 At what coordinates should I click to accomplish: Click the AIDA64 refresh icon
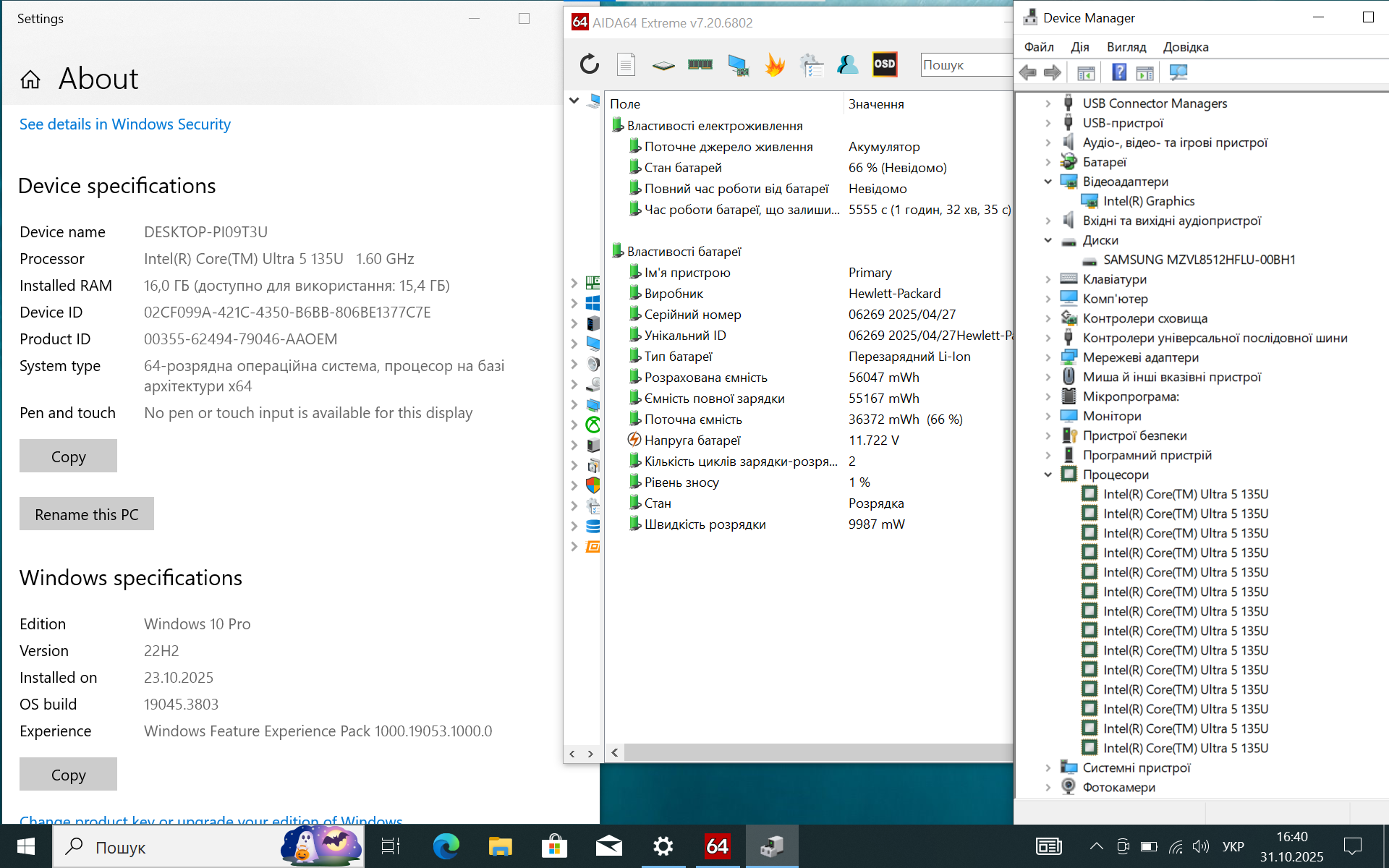point(589,64)
